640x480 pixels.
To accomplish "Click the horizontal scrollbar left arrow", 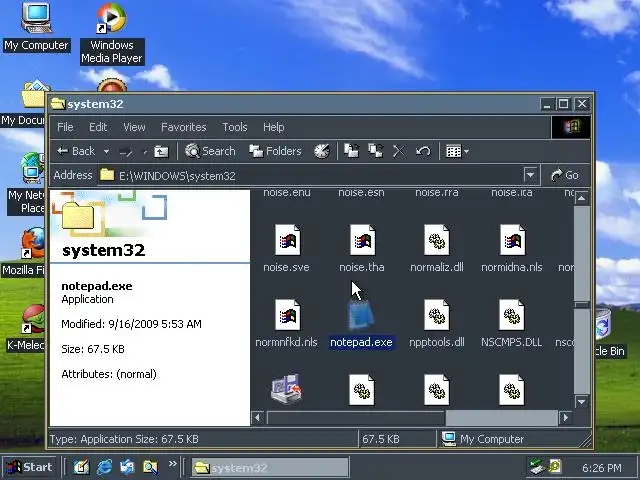I will click(258, 418).
